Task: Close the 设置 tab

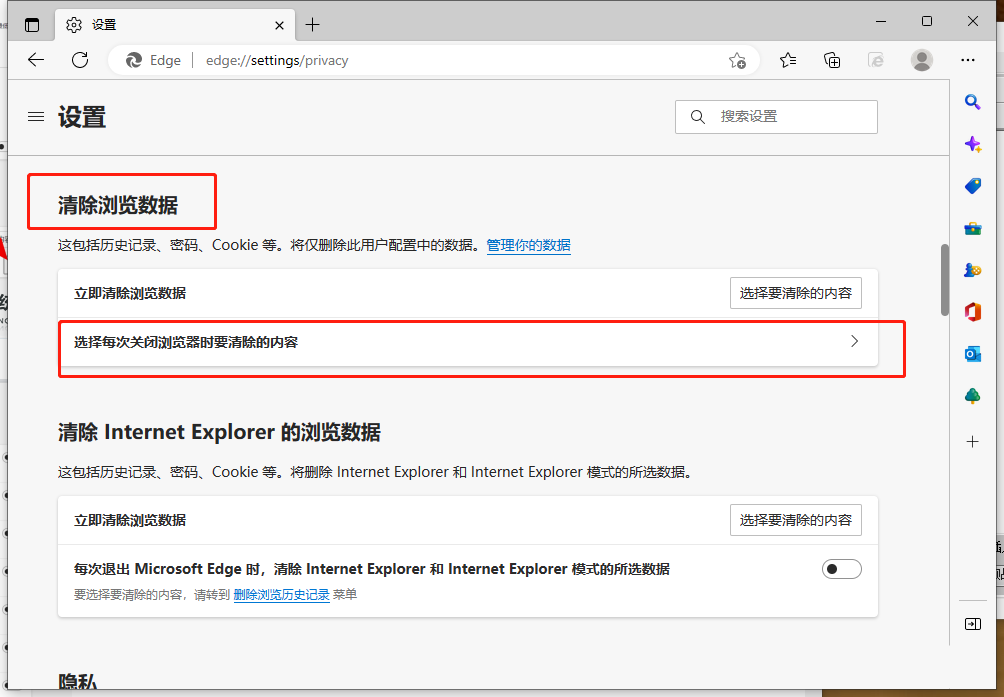Action: [279, 25]
